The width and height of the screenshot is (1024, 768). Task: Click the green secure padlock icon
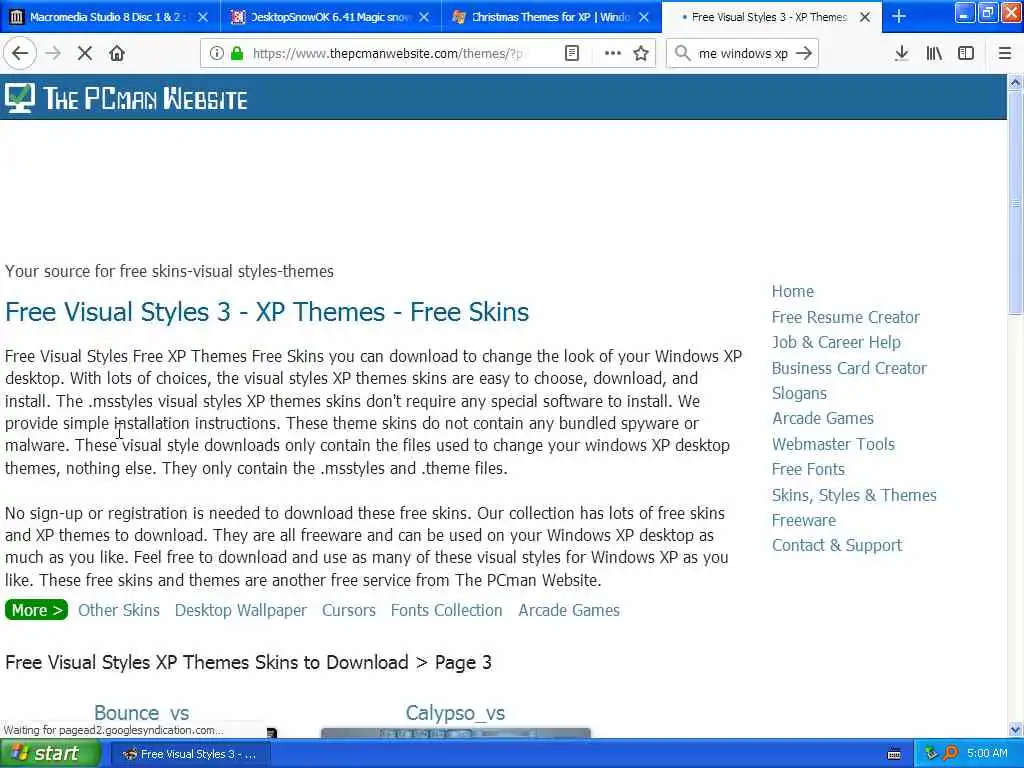pos(237,54)
